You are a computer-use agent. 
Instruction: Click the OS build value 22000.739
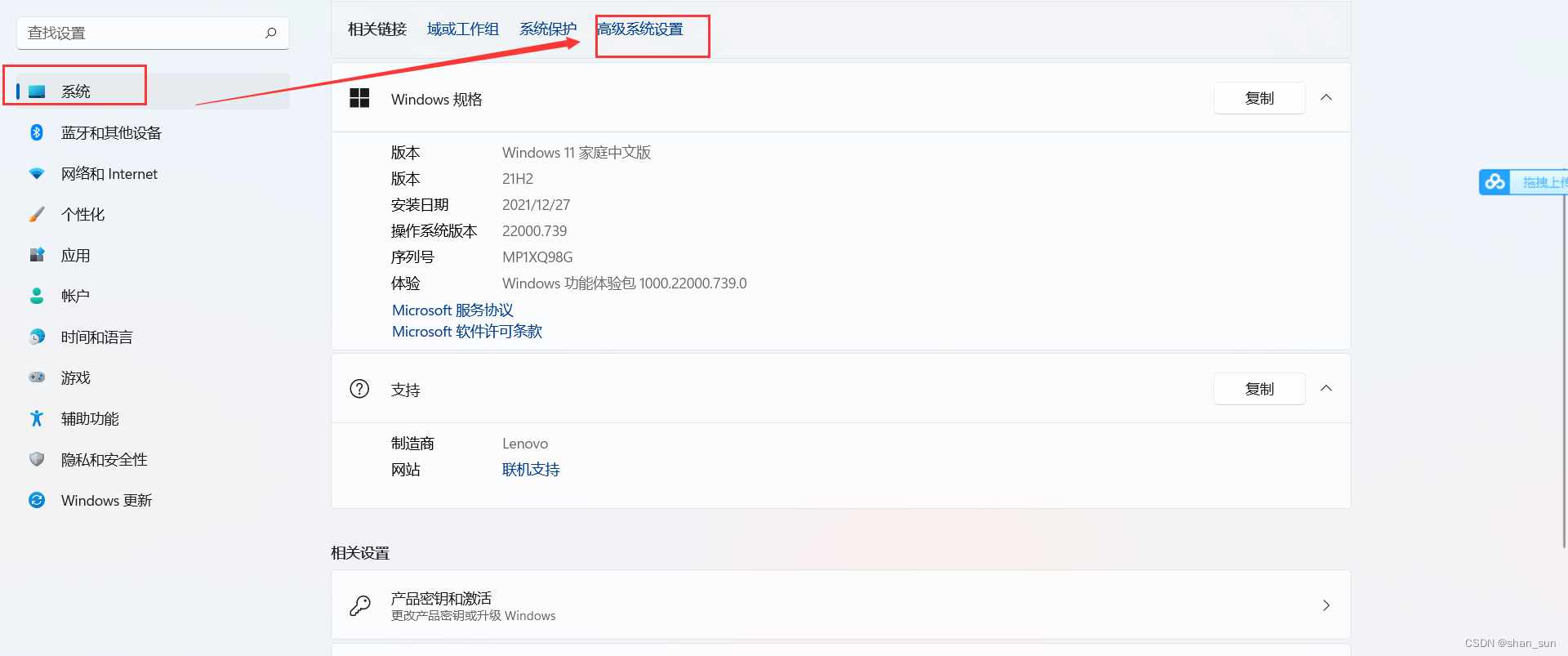[535, 231]
